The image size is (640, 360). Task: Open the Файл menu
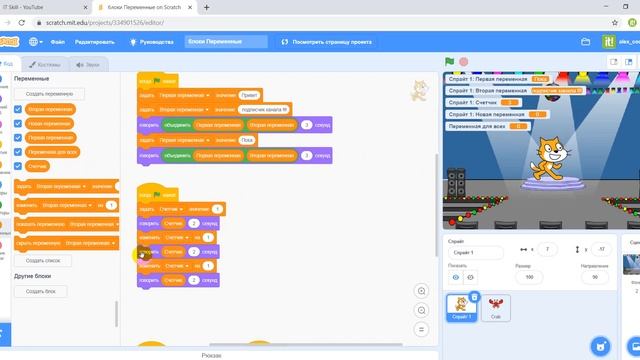tap(58, 42)
